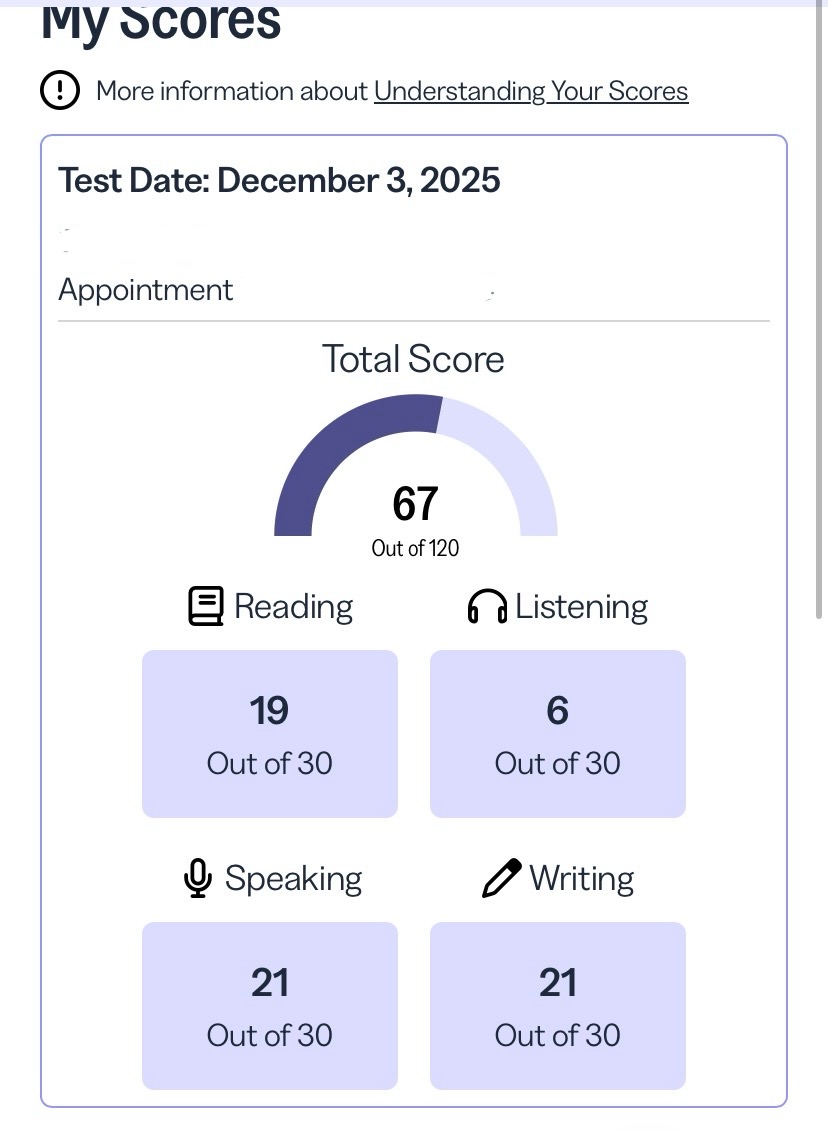Image resolution: width=828 pixels, height=1130 pixels.
Task: Click the Reading section label
Action: pyautogui.click(x=293, y=607)
